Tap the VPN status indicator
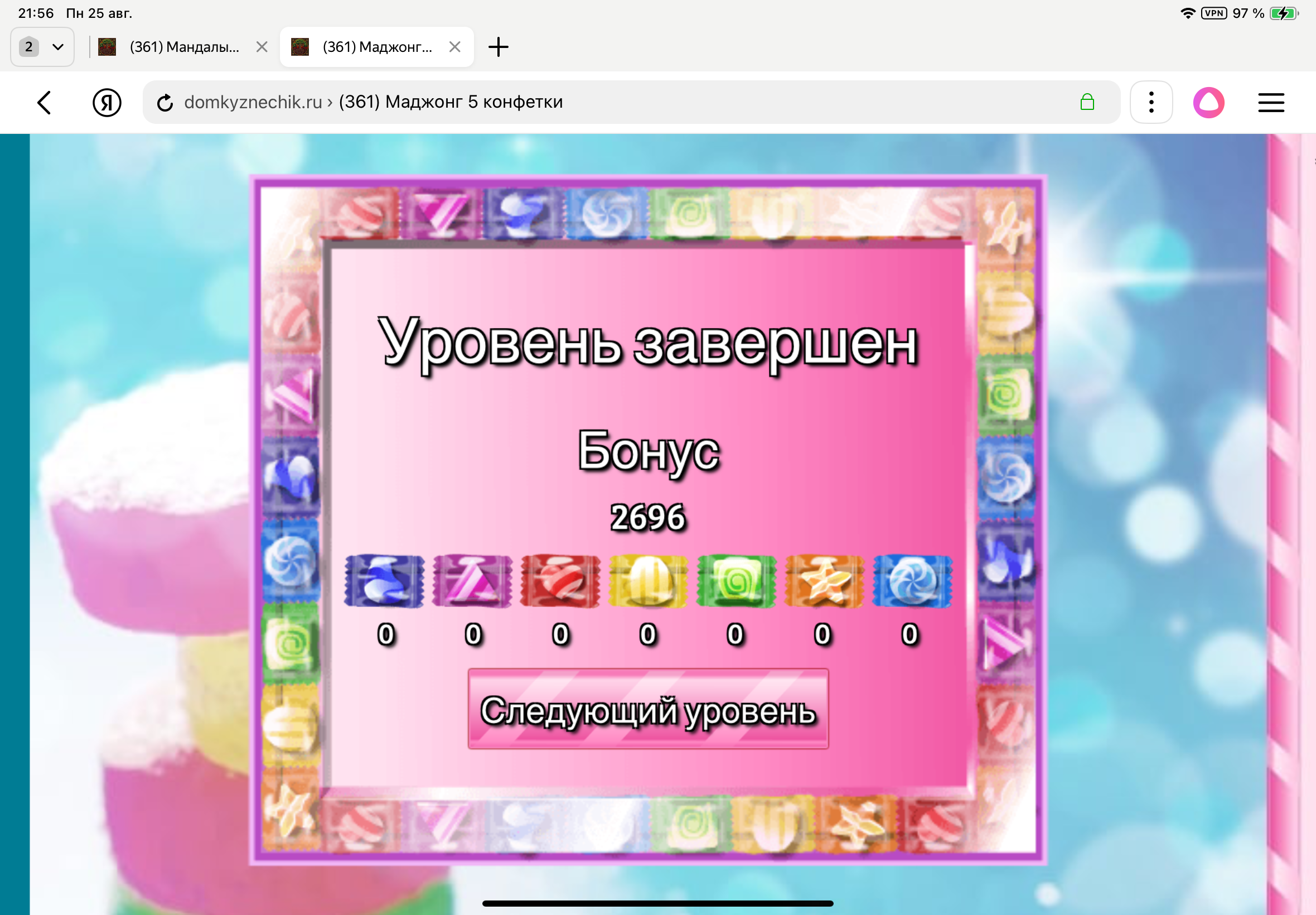Viewport: 1316px width, 915px height. click(x=1214, y=13)
